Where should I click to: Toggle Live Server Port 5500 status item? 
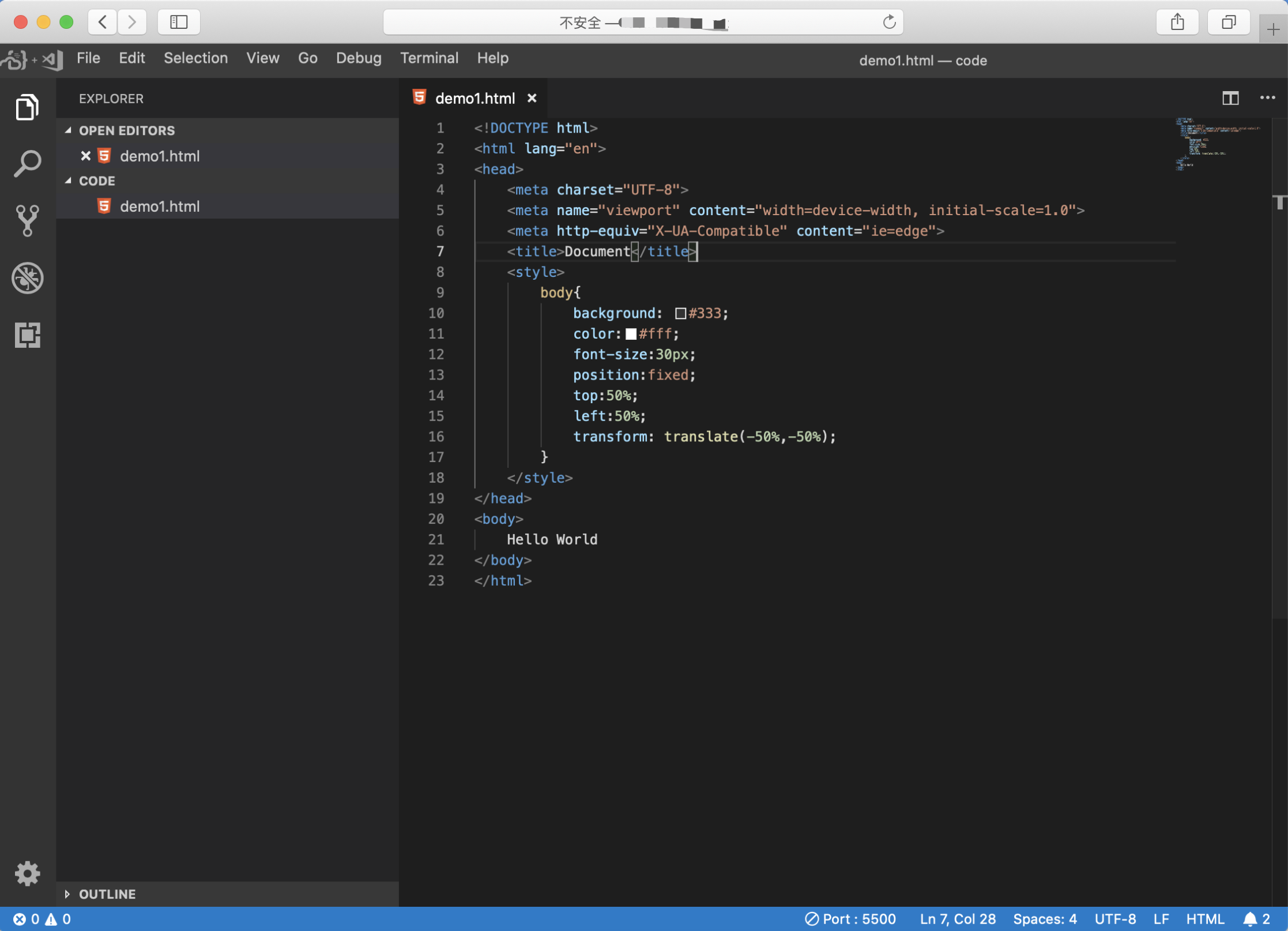click(x=850, y=919)
